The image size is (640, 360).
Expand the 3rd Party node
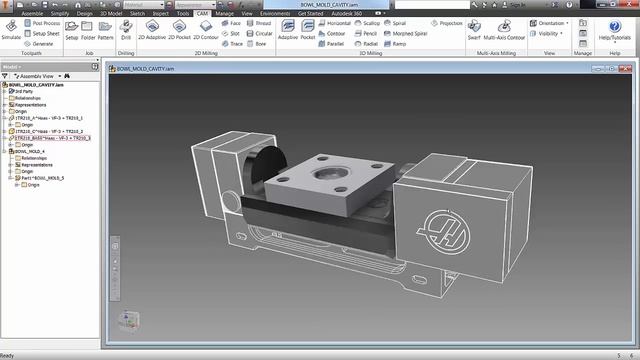click(4, 91)
